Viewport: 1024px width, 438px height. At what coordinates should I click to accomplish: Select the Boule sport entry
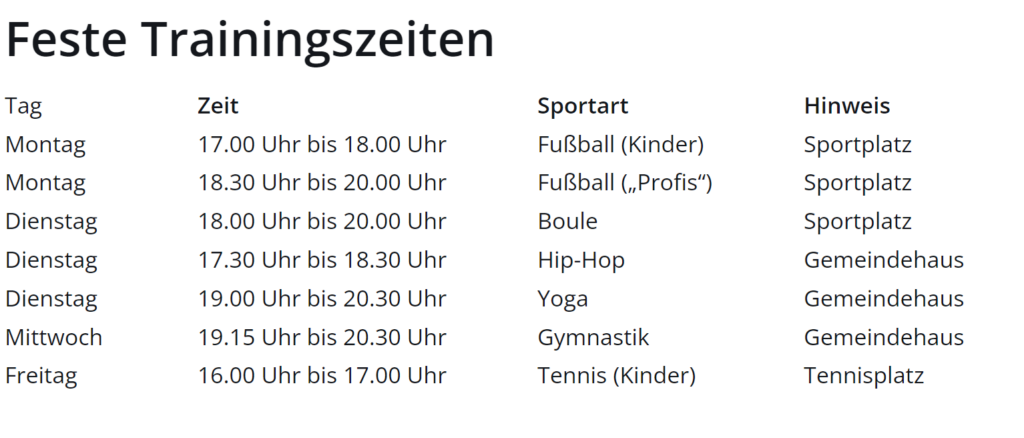click(x=567, y=221)
